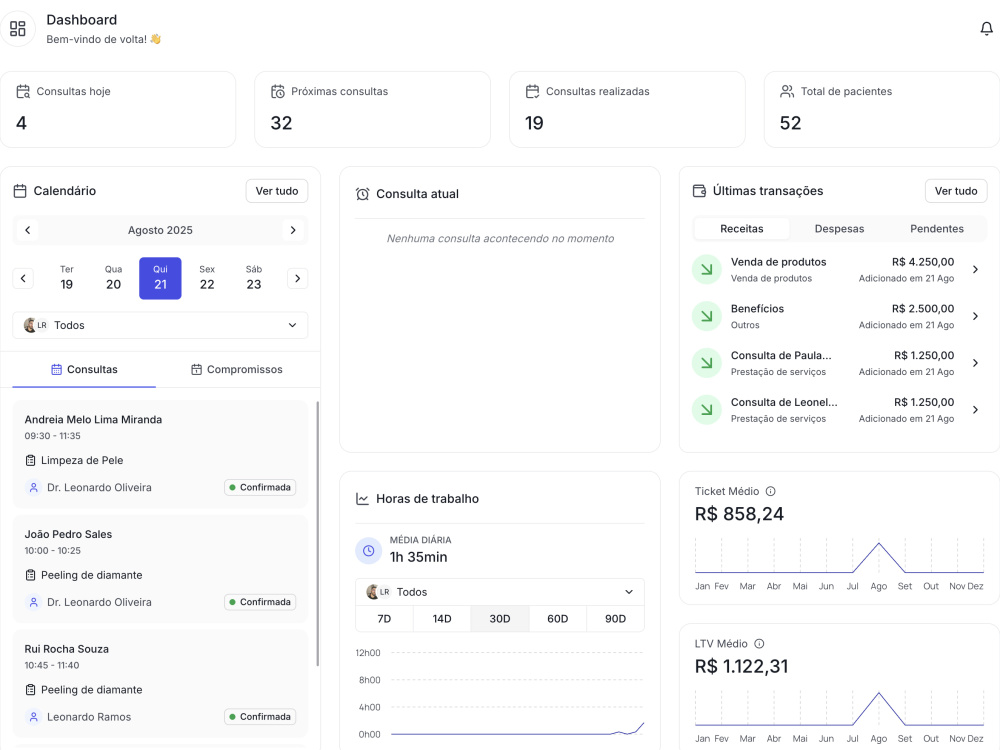Click the dashboard grid icon

(x=17, y=29)
